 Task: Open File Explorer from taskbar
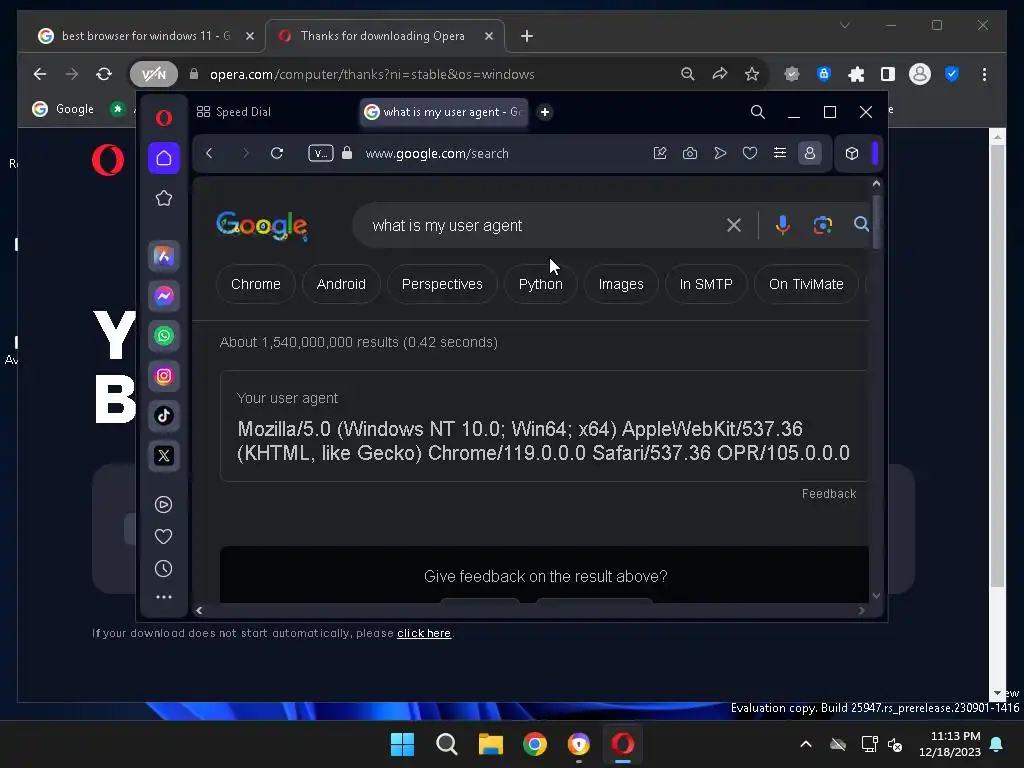click(x=490, y=744)
